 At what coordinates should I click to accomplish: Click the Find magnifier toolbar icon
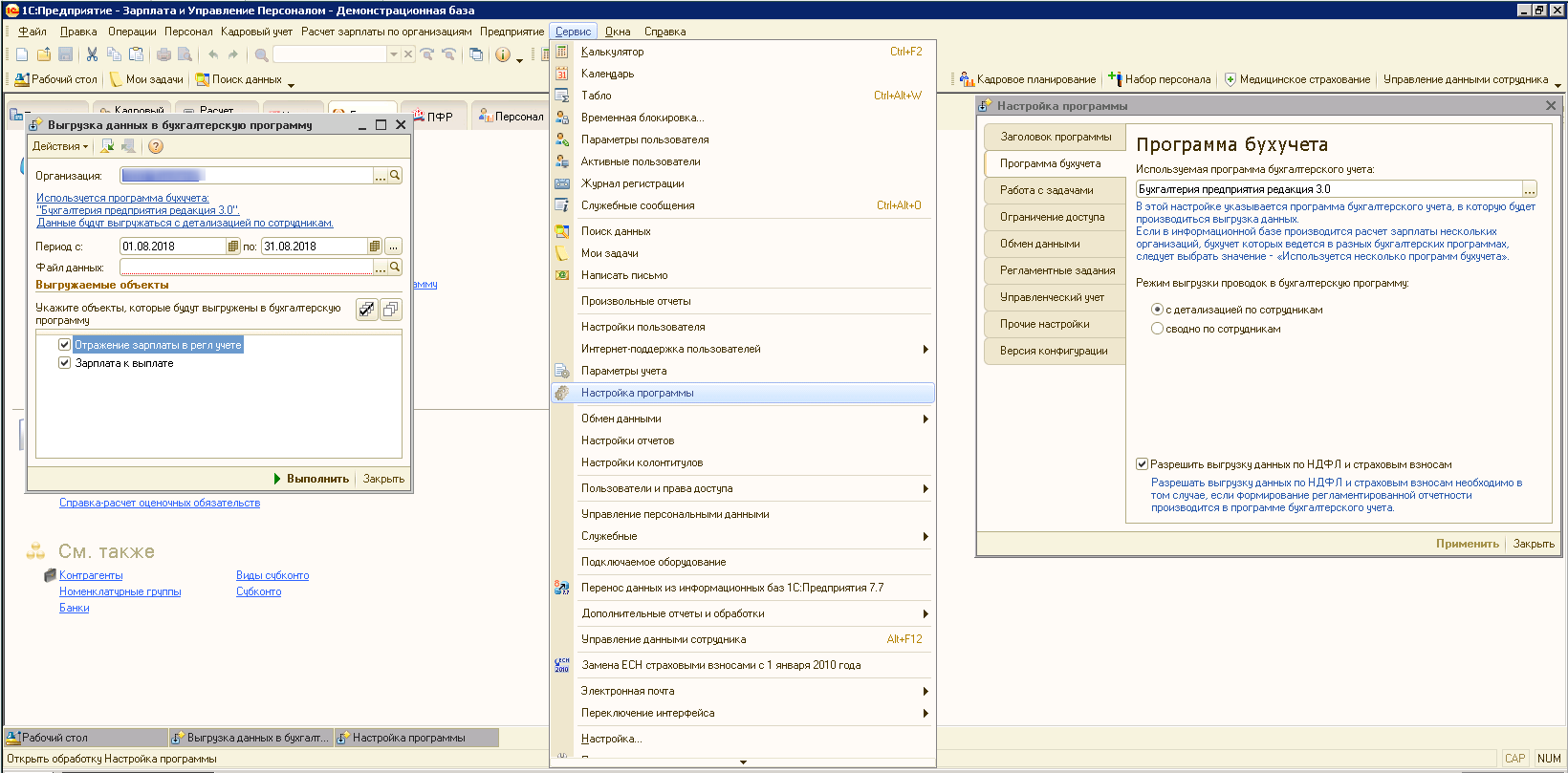pyautogui.click(x=261, y=54)
